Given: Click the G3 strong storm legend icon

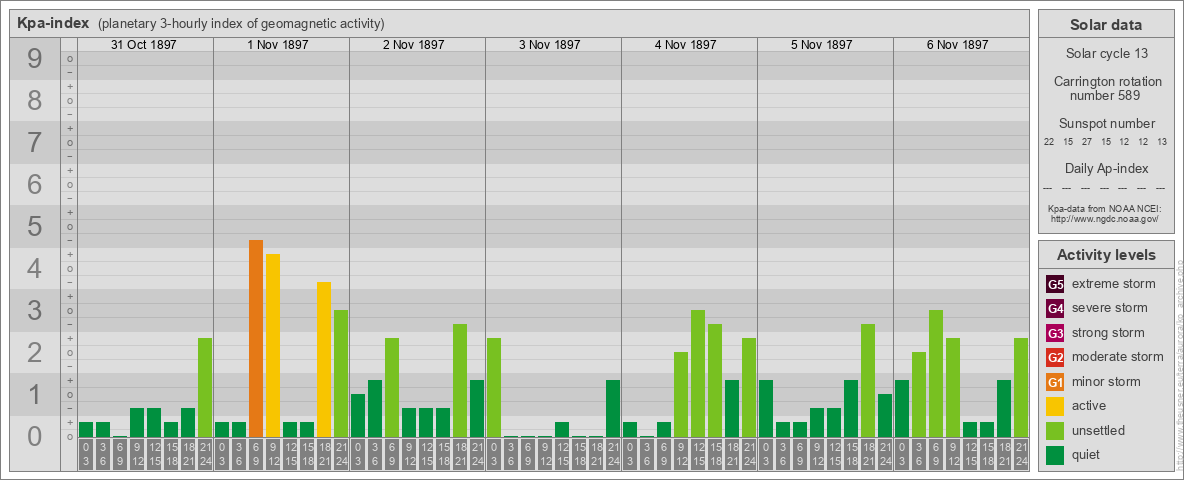Looking at the screenshot, I should coord(1055,333).
